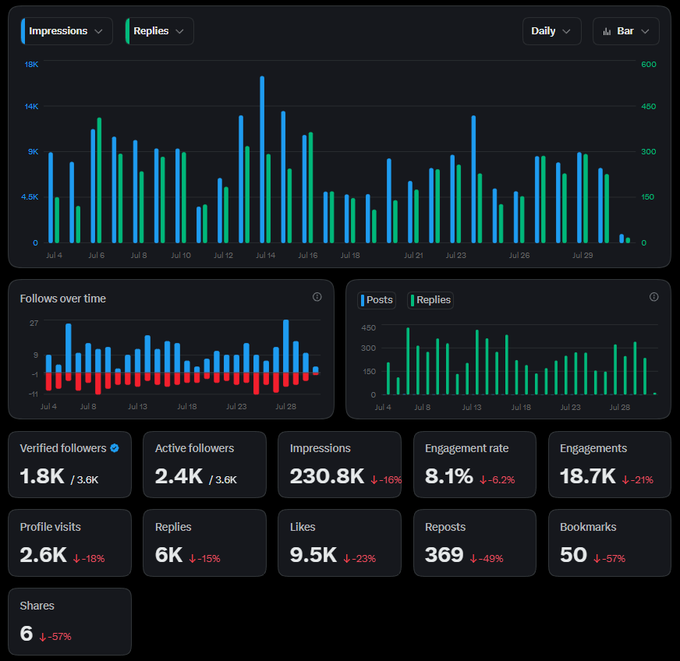The width and height of the screenshot is (680, 661).
Task: Click the 450 axis label in Posts chart
Action: coord(369,328)
